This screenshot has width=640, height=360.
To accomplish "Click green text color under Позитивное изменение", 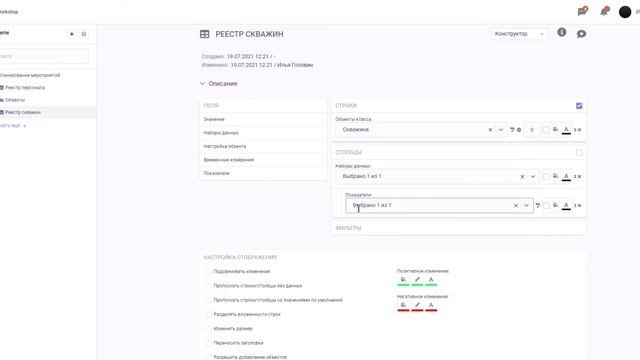I will pos(431,280).
